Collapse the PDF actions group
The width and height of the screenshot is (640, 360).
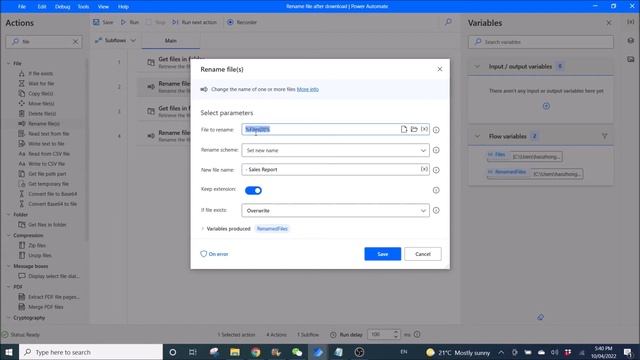9,287
